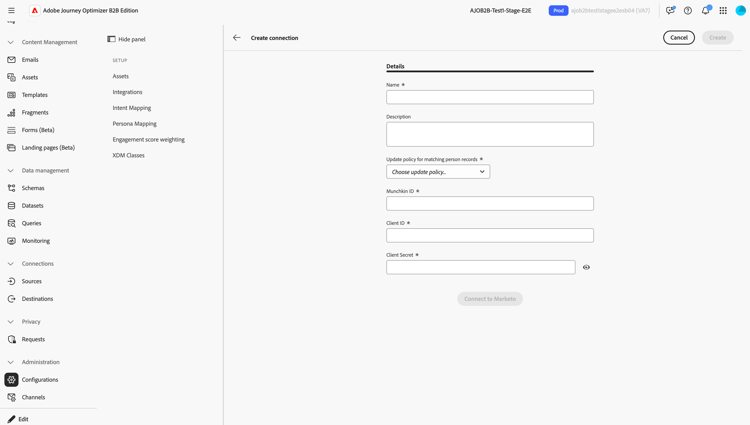
Task: Open Configurations in Administration
Action: (40, 380)
